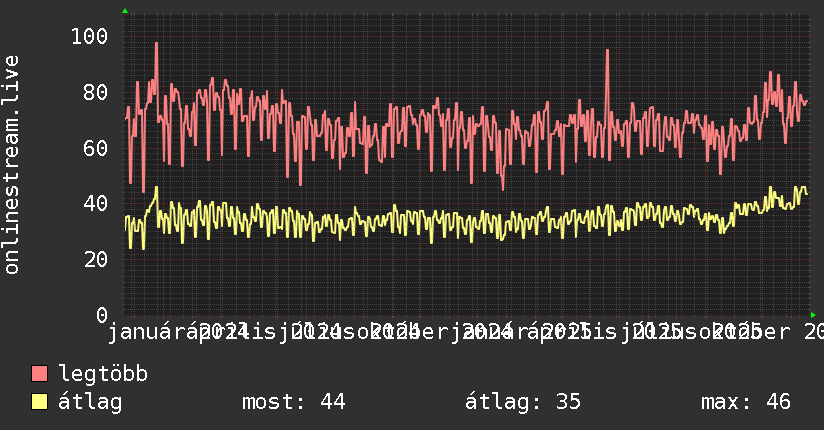Click the y-axis label 60
824x430 pixels.
[x=96, y=148]
